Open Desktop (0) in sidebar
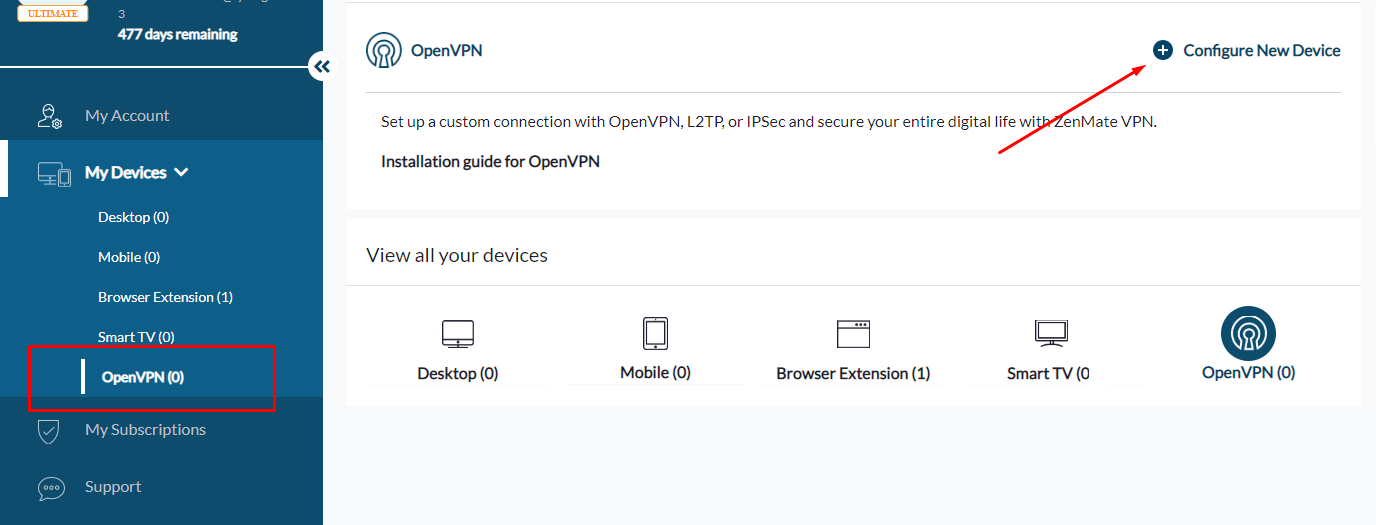Image resolution: width=1376 pixels, height=525 pixels. [x=134, y=217]
